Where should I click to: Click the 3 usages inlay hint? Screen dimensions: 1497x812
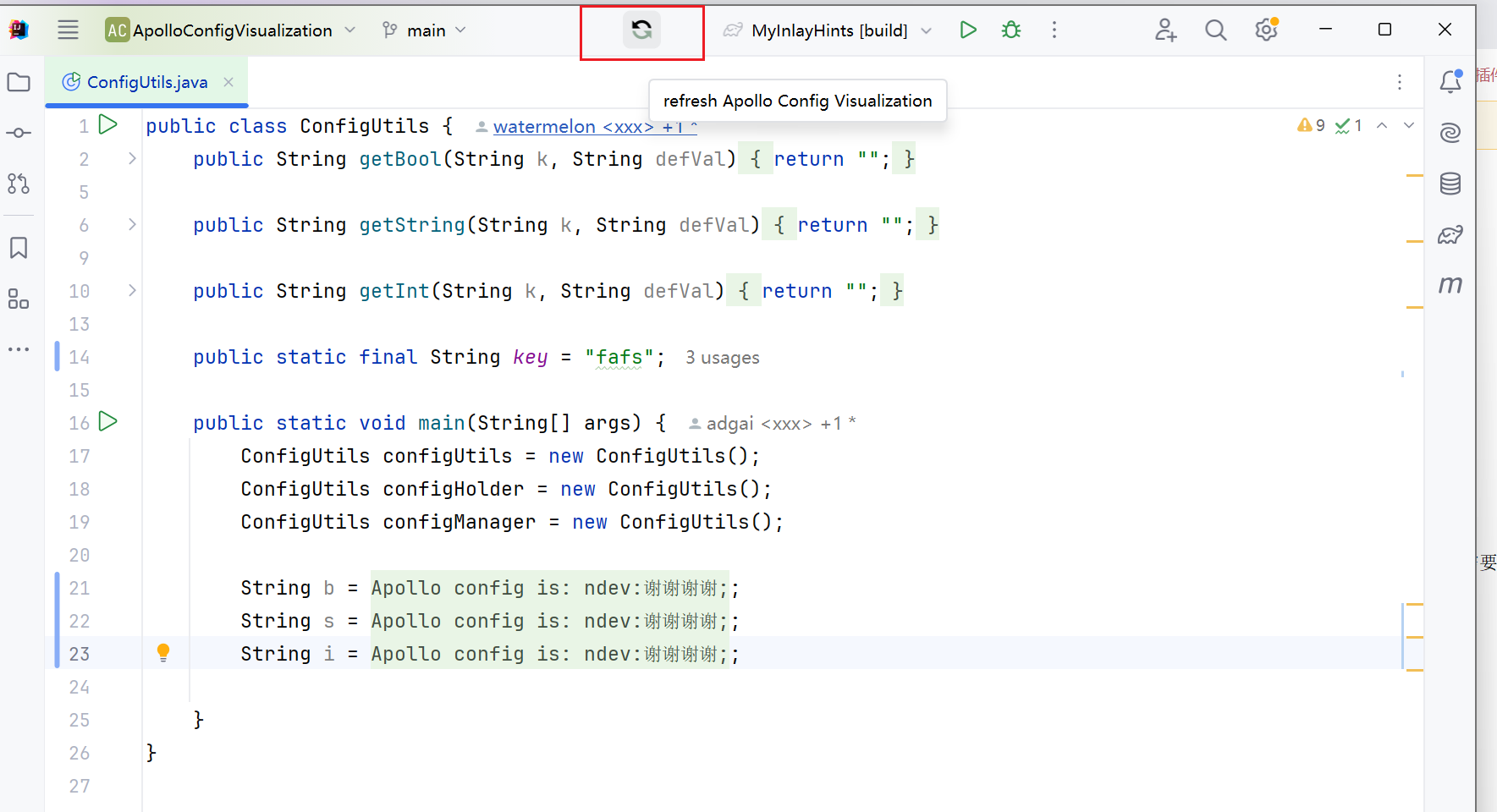[723, 358]
